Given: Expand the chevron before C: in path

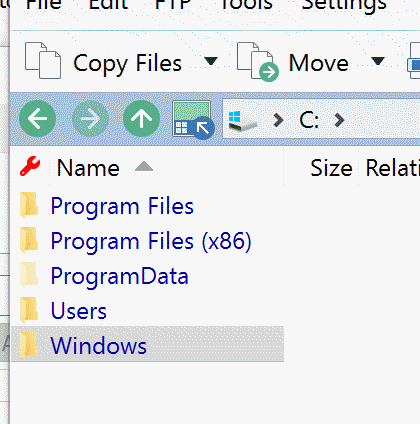Looking at the screenshot, I should 278,120.
